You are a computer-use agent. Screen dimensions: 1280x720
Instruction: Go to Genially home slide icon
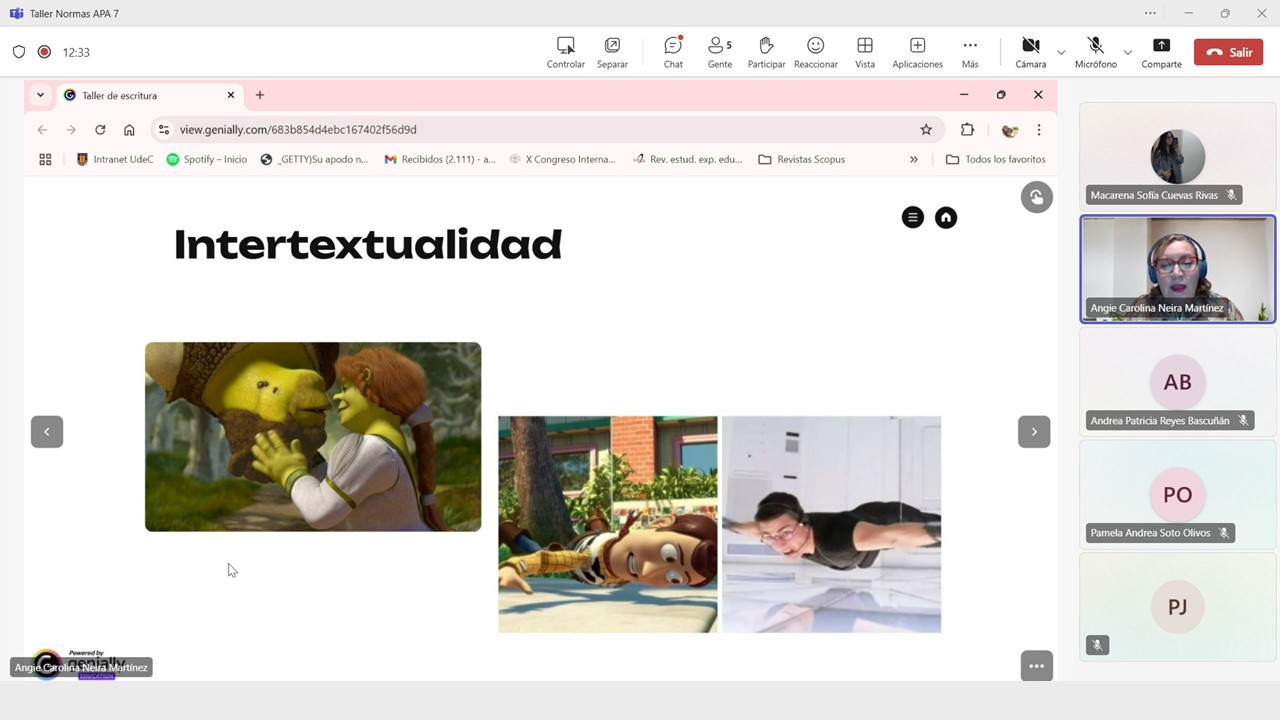click(x=946, y=217)
